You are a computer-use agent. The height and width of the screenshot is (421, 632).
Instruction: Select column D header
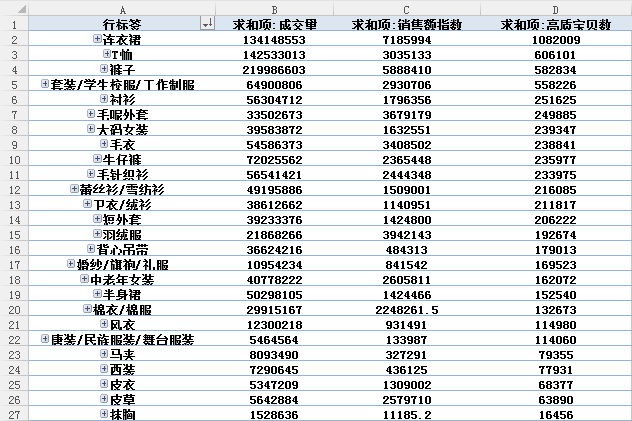555,8
